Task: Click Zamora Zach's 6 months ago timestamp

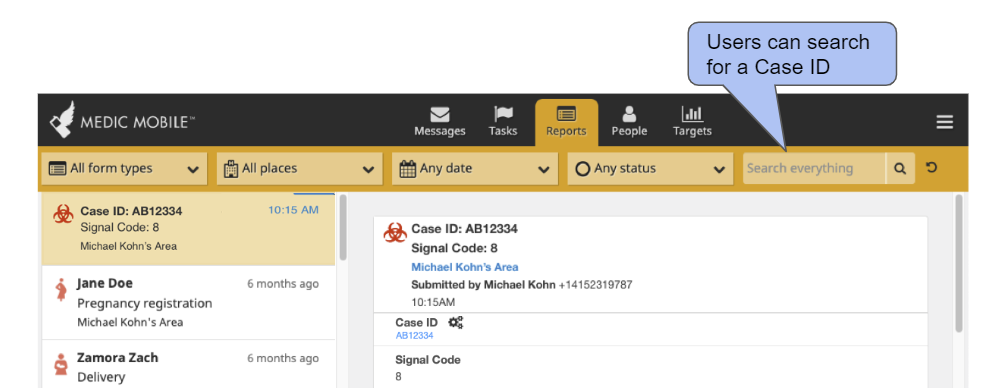Action: [283, 359]
